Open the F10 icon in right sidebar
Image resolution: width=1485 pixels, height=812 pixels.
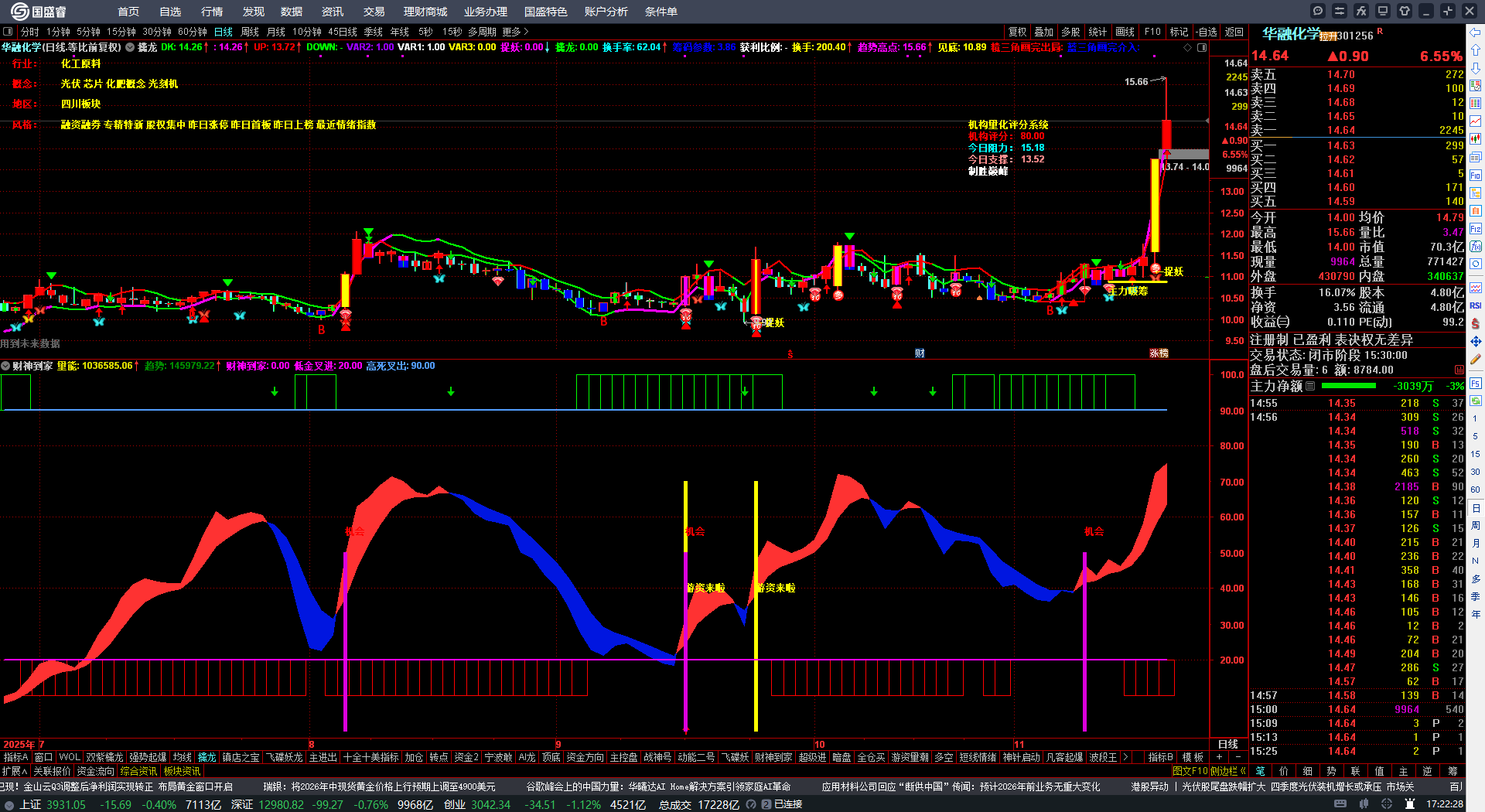(1476, 176)
